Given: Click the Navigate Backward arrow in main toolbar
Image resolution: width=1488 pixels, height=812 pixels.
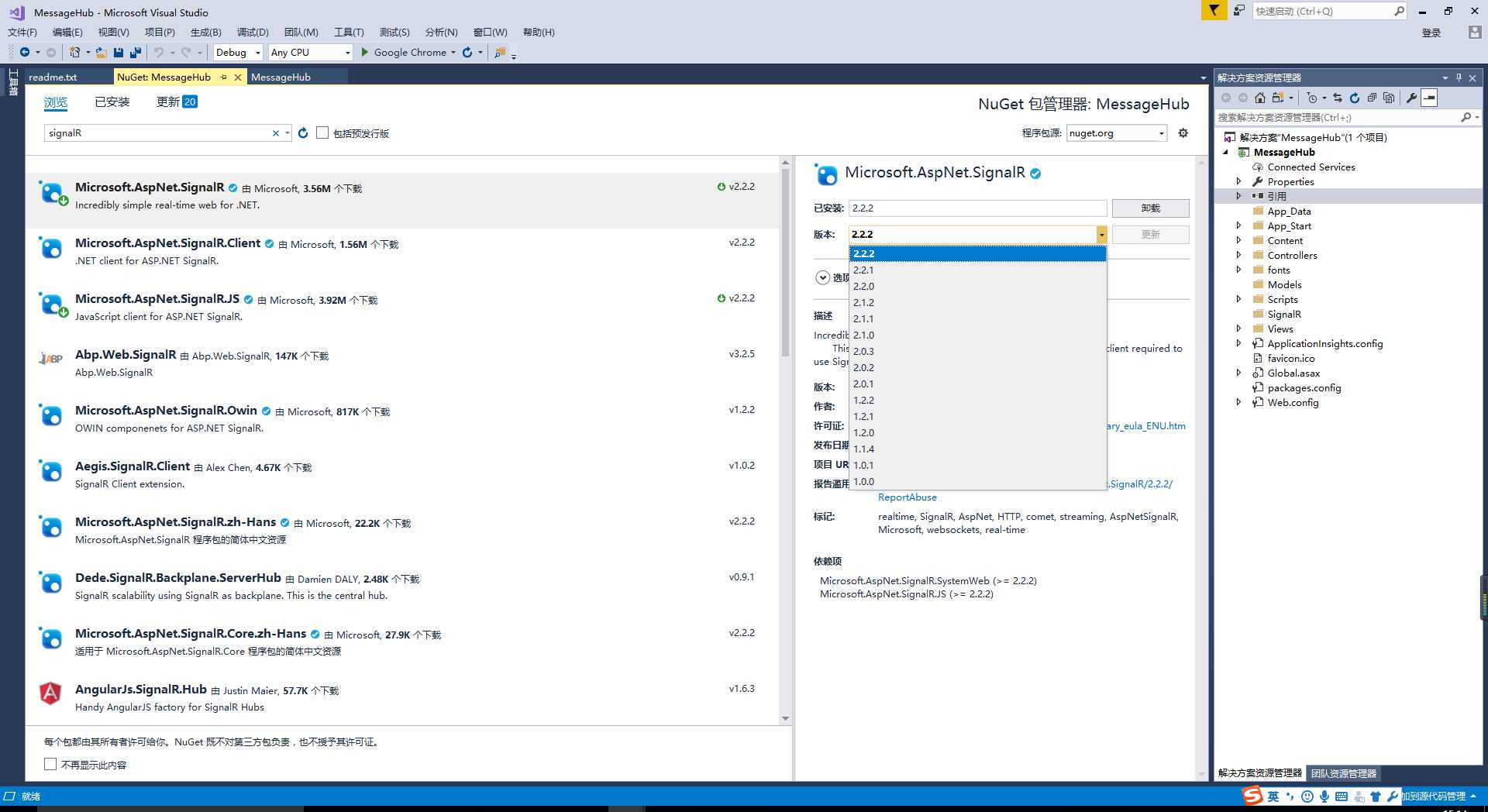Looking at the screenshot, I should (25, 52).
